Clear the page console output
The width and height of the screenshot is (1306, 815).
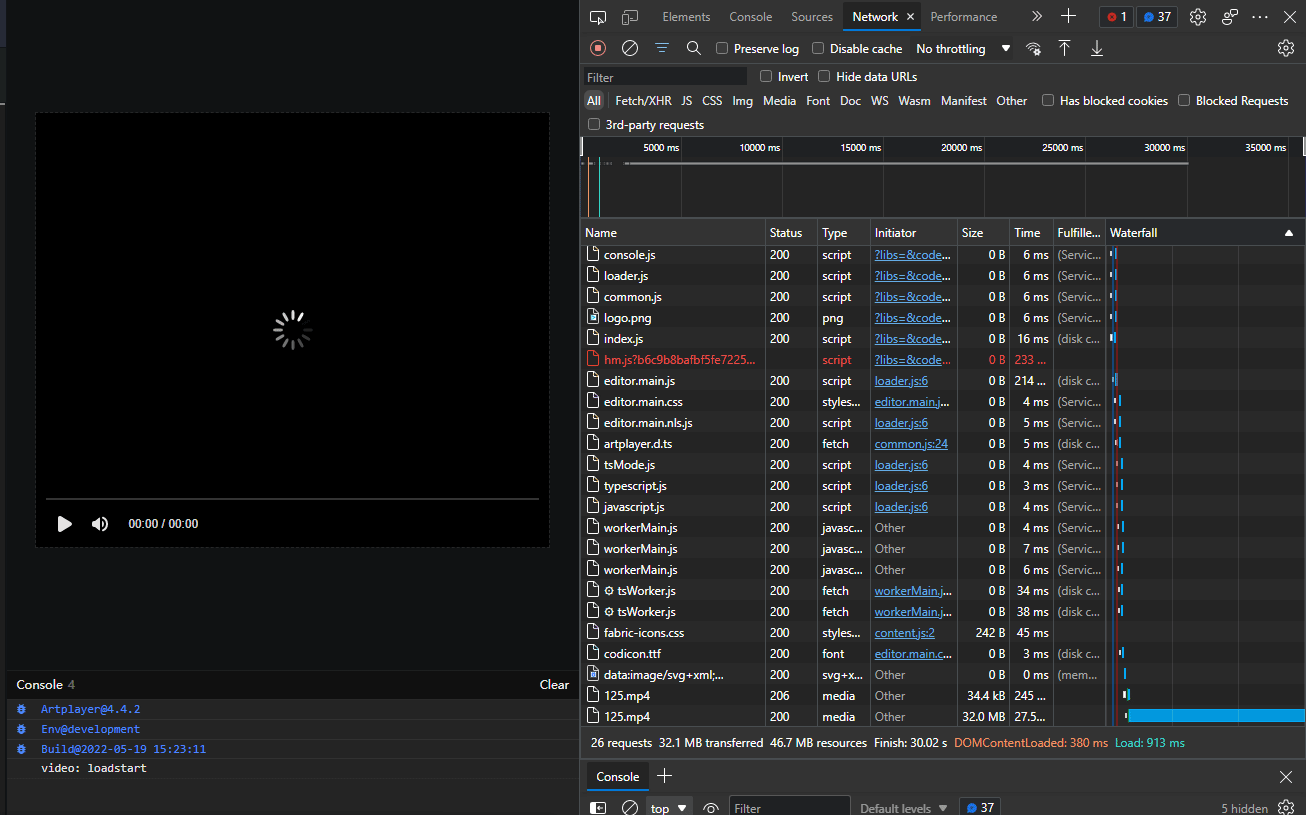point(553,684)
